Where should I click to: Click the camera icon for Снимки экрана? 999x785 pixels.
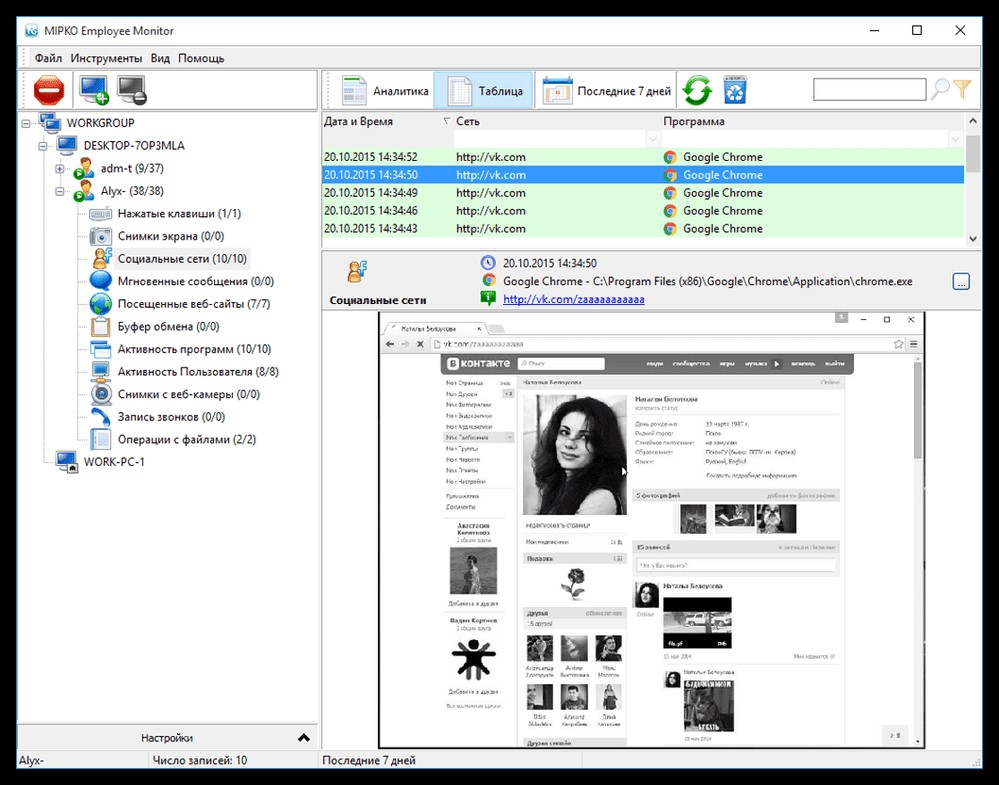(101, 236)
